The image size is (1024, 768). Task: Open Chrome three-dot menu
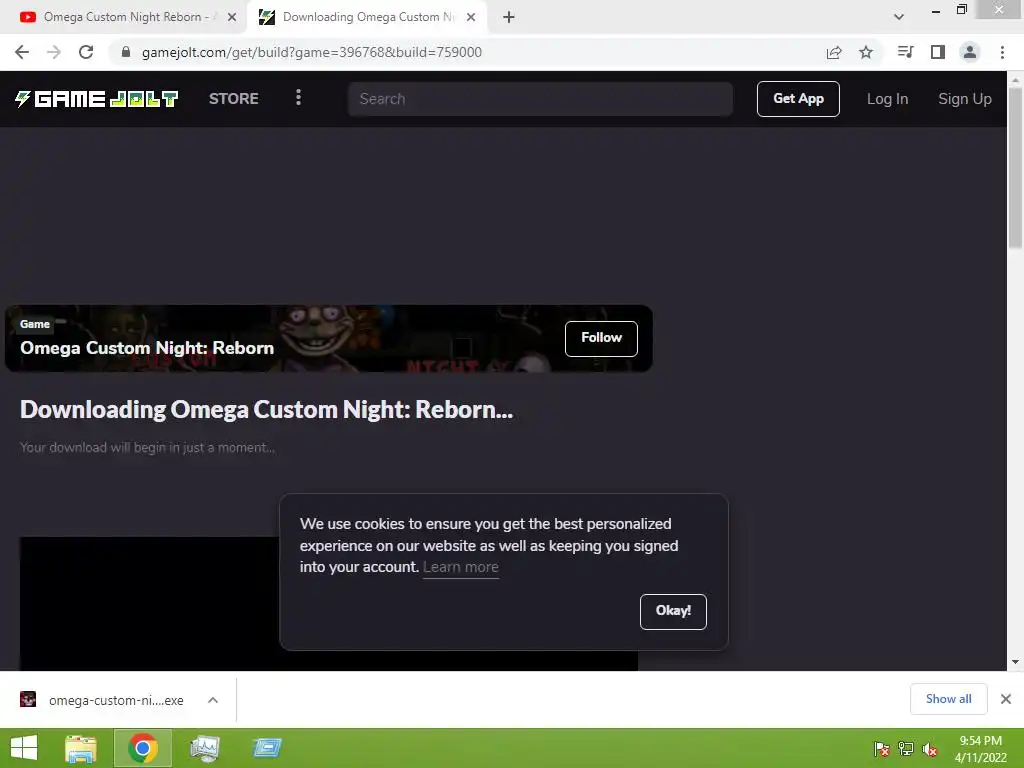coord(1002,52)
